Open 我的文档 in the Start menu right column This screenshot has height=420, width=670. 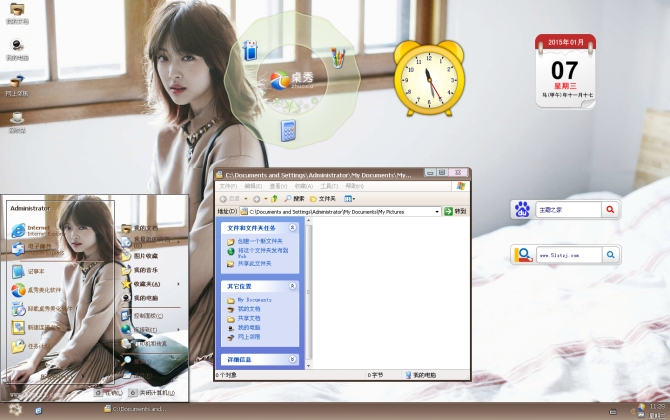[140, 228]
